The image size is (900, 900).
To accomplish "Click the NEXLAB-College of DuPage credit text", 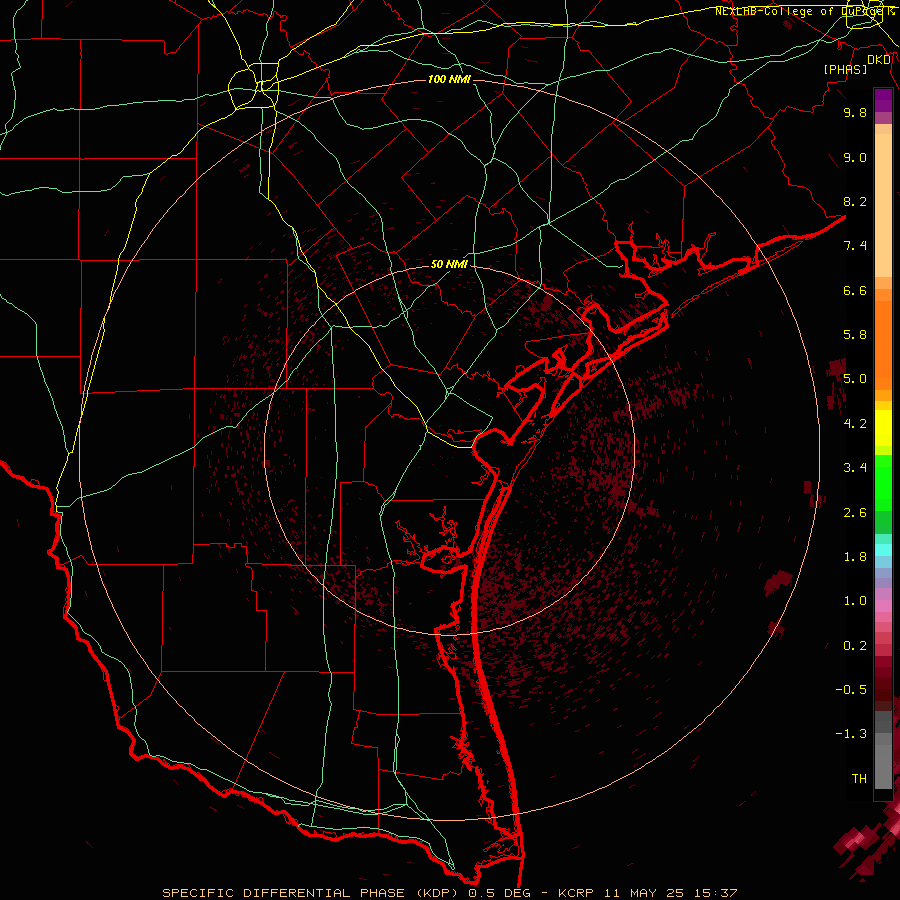I will (x=804, y=11).
